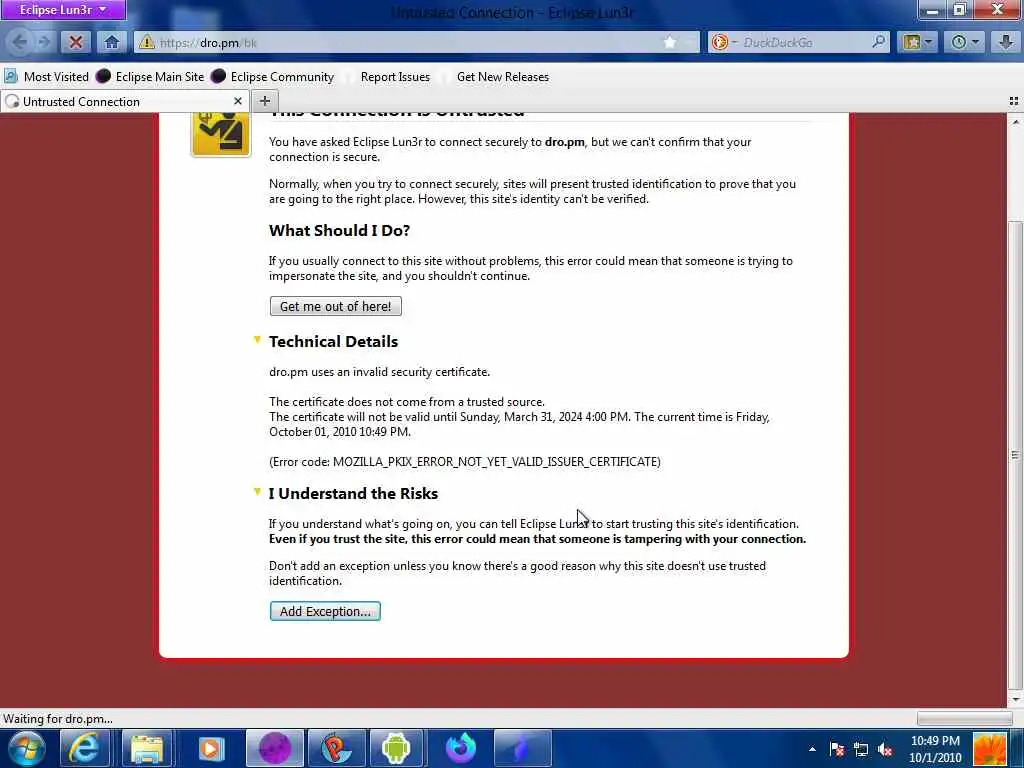
Task: Open the Eclipse Community bookmark
Action: point(272,77)
